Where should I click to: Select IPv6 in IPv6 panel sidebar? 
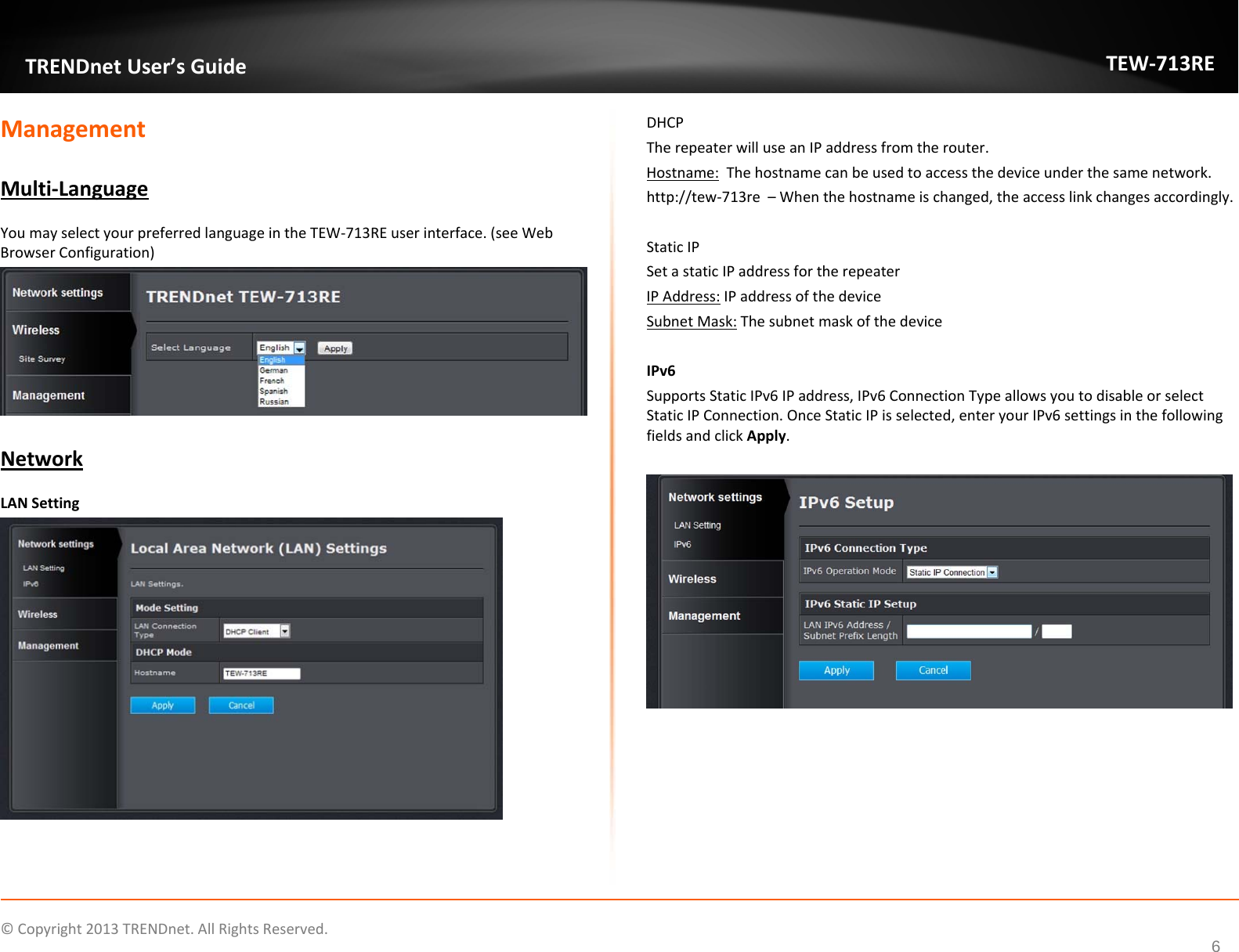(x=683, y=544)
